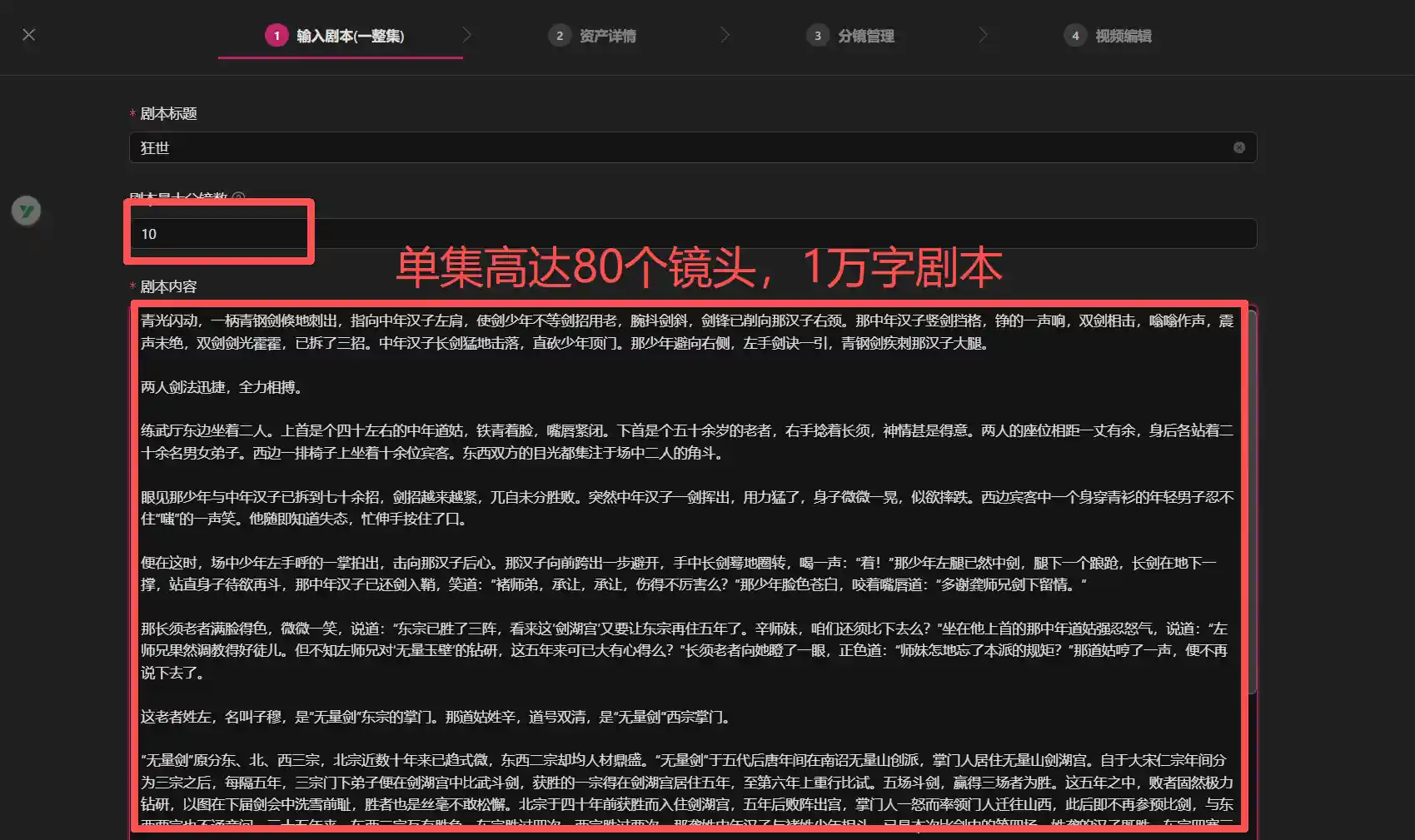Click the help icon beside 剧本最大分镜数

(239, 197)
